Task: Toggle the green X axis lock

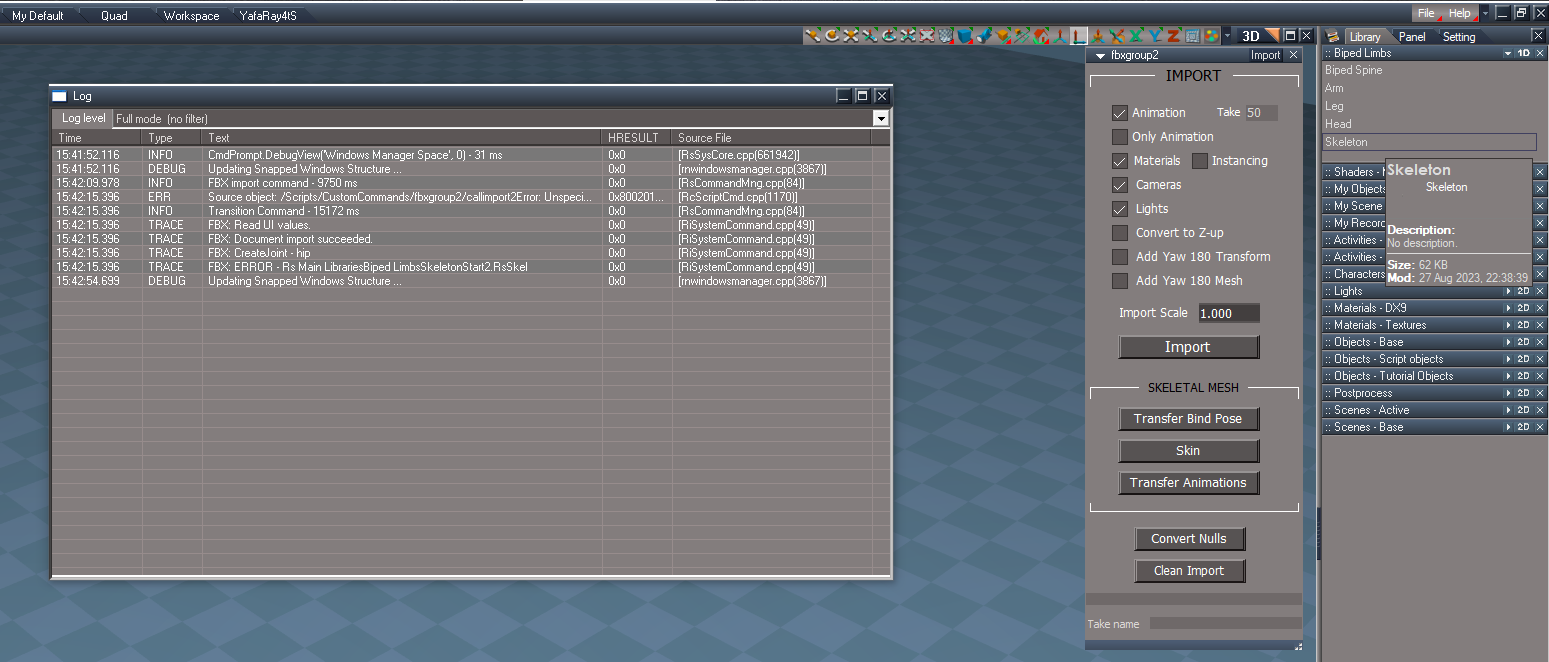Action: tap(1136, 36)
